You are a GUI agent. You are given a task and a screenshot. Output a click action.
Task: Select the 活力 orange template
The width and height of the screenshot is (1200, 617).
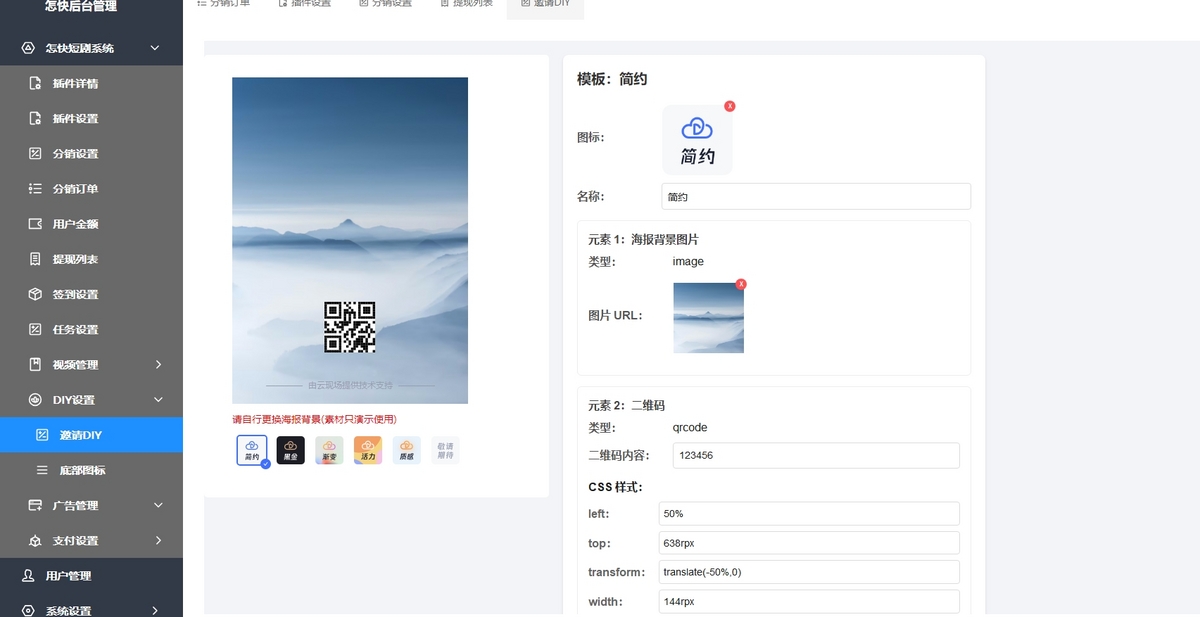(368, 450)
